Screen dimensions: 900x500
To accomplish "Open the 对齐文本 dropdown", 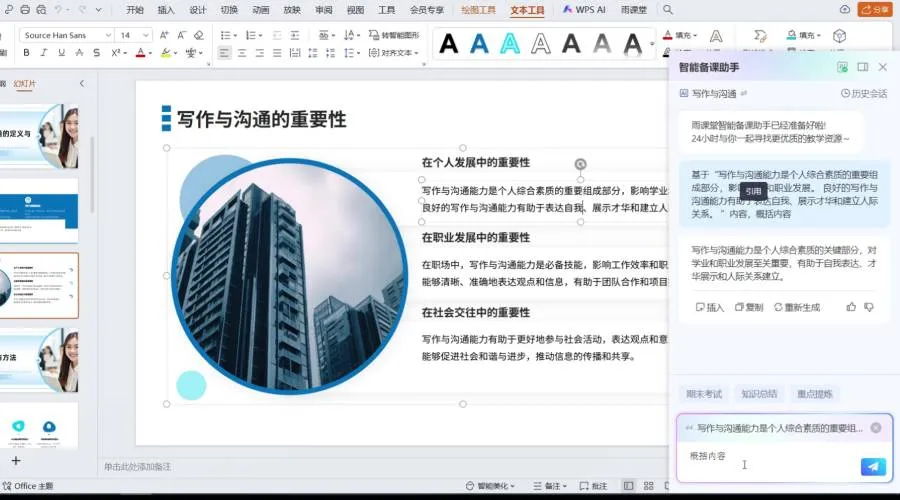I will [393, 53].
